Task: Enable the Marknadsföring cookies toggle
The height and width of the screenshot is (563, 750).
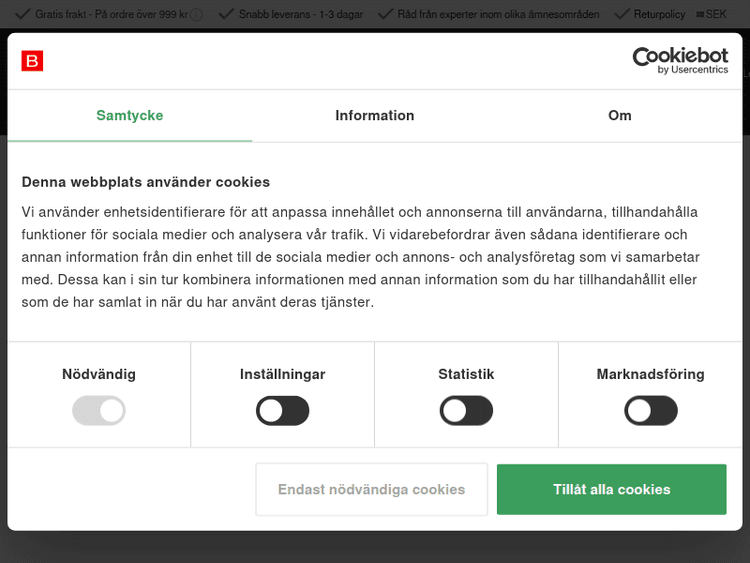Action: click(x=650, y=410)
